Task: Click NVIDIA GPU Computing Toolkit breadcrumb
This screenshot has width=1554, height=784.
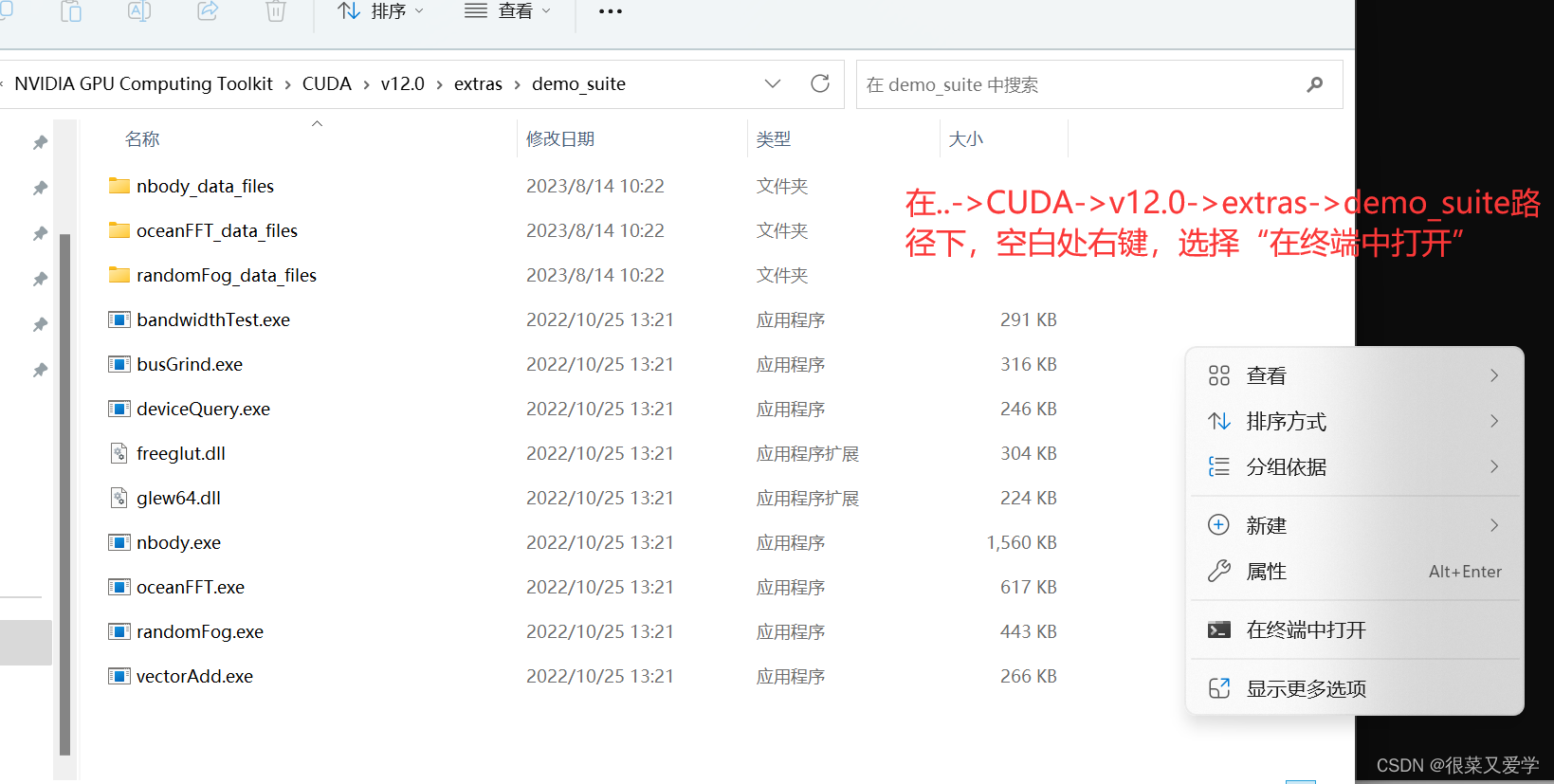Action: 143,83
